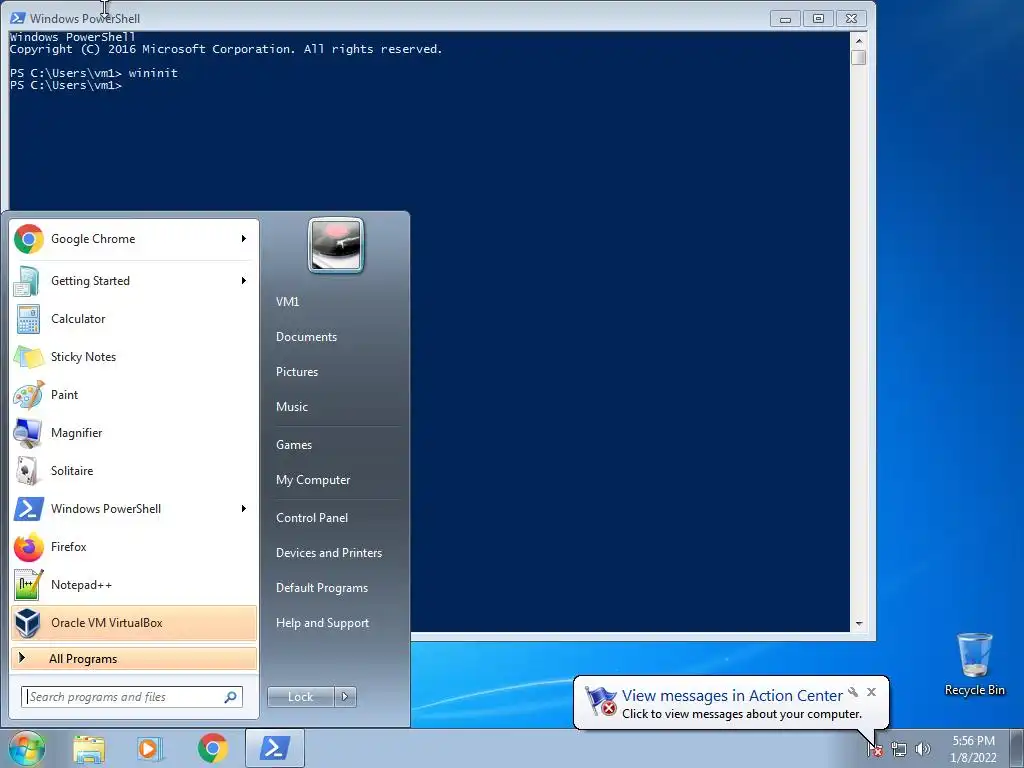The width and height of the screenshot is (1024, 768).
Task: Open Music library
Action: pyautogui.click(x=292, y=407)
